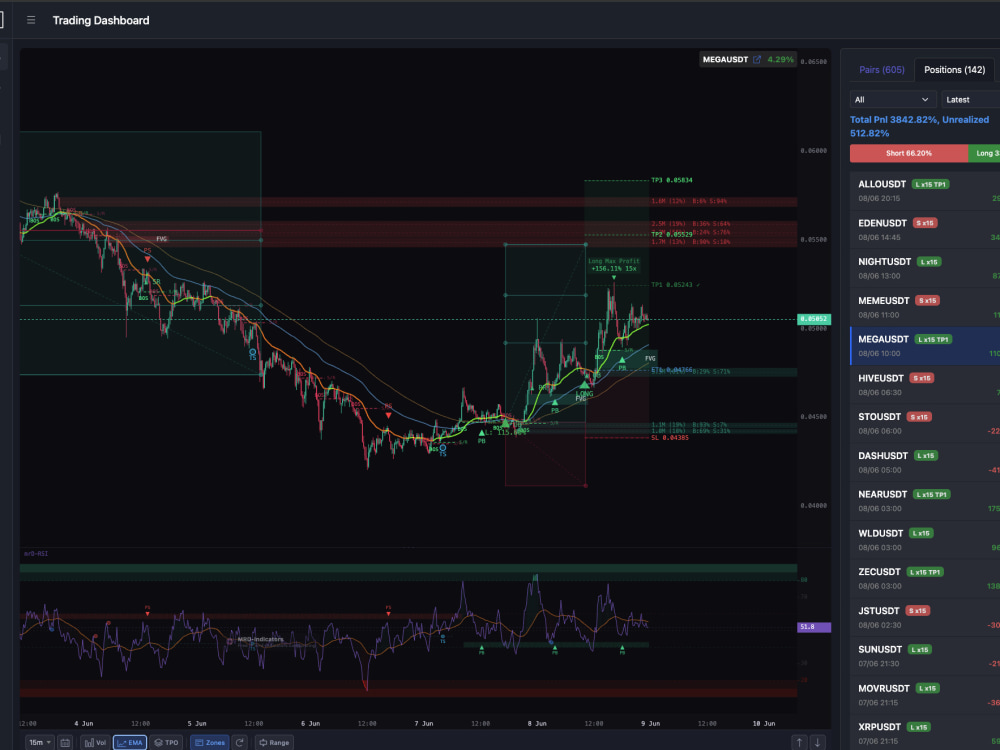Open MEGAUSDT external link icon
This screenshot has height=750, width=1000.
[x=757, y=59]
